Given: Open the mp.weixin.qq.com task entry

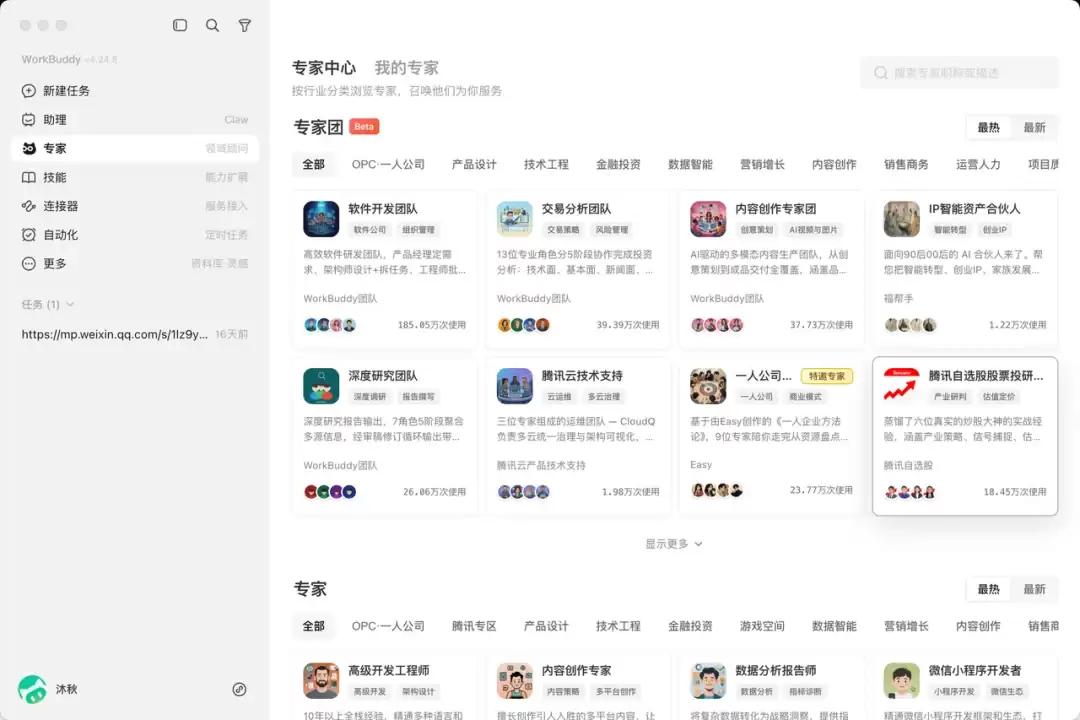Looking at the screenshot, I should [134, 334].
